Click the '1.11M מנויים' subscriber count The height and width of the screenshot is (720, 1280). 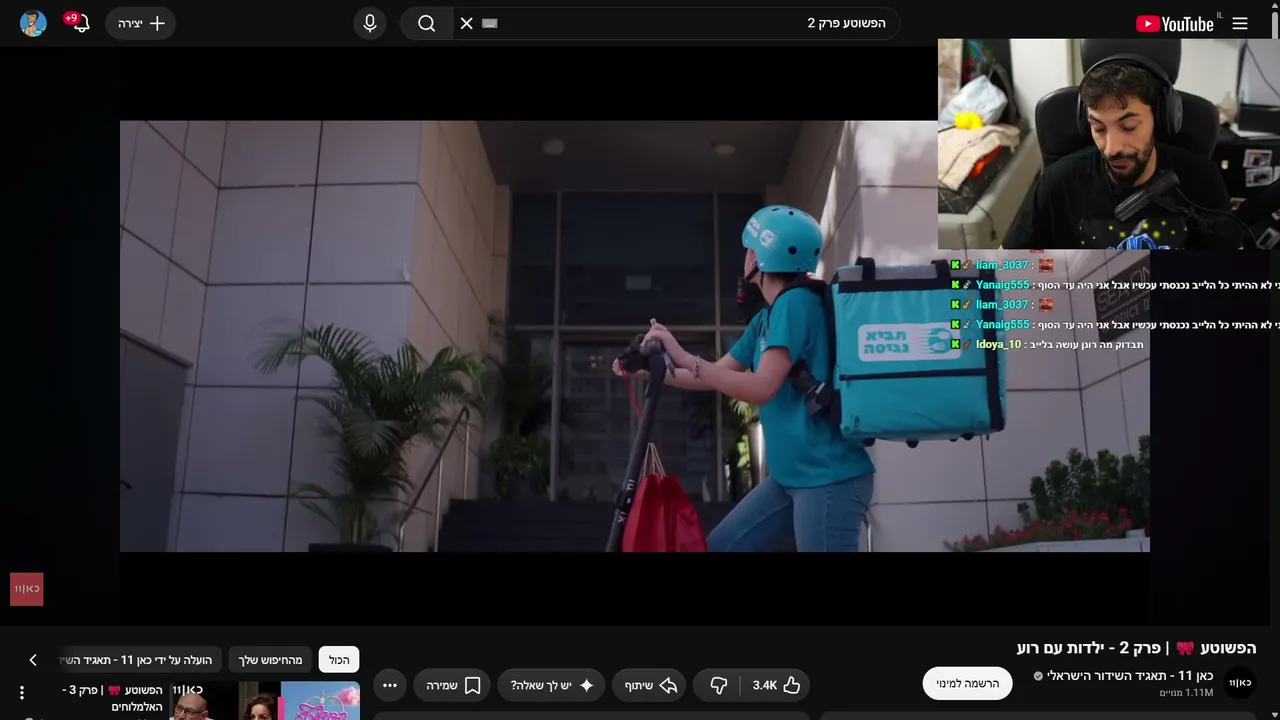click(x=1186, y=692)
